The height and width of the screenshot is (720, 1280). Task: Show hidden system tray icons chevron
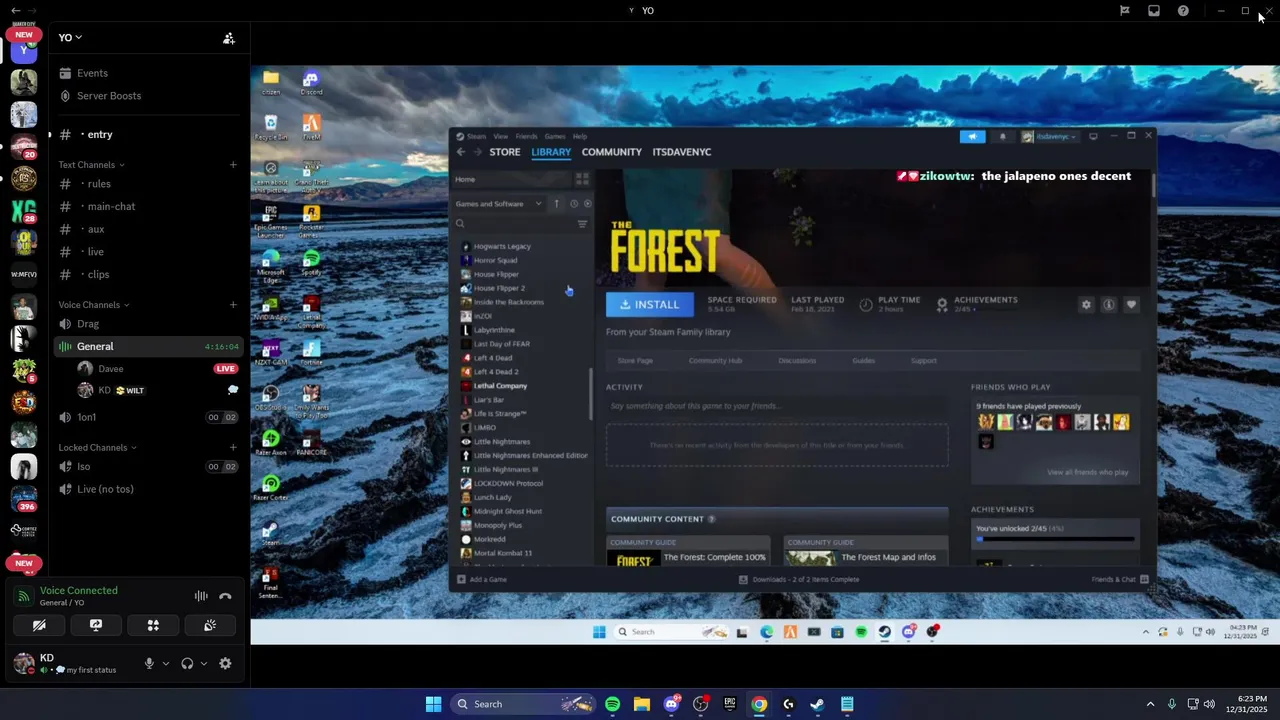(1150, 704)
